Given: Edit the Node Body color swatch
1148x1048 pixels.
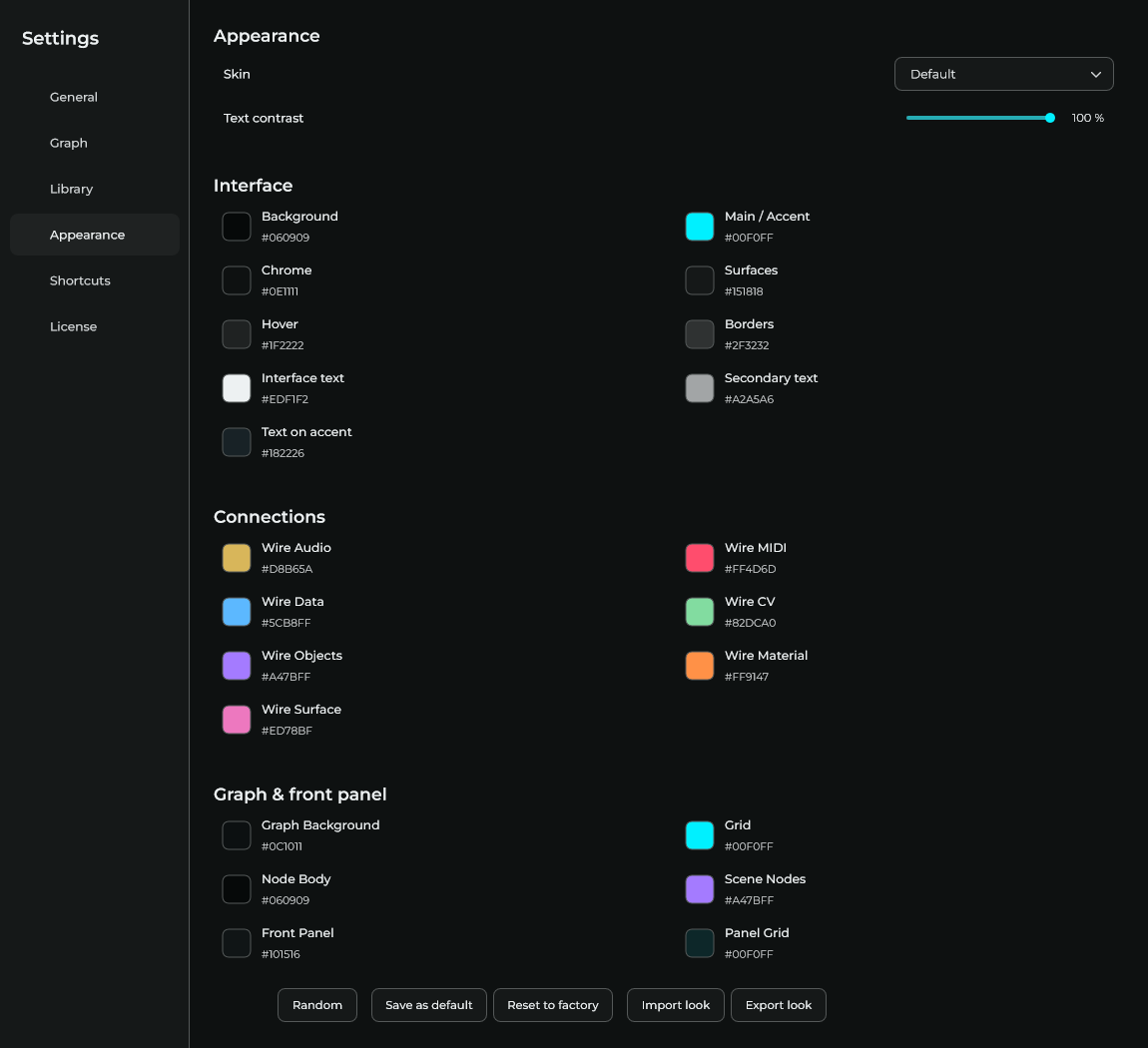Looking at the screenshot, I should point(237,889).
